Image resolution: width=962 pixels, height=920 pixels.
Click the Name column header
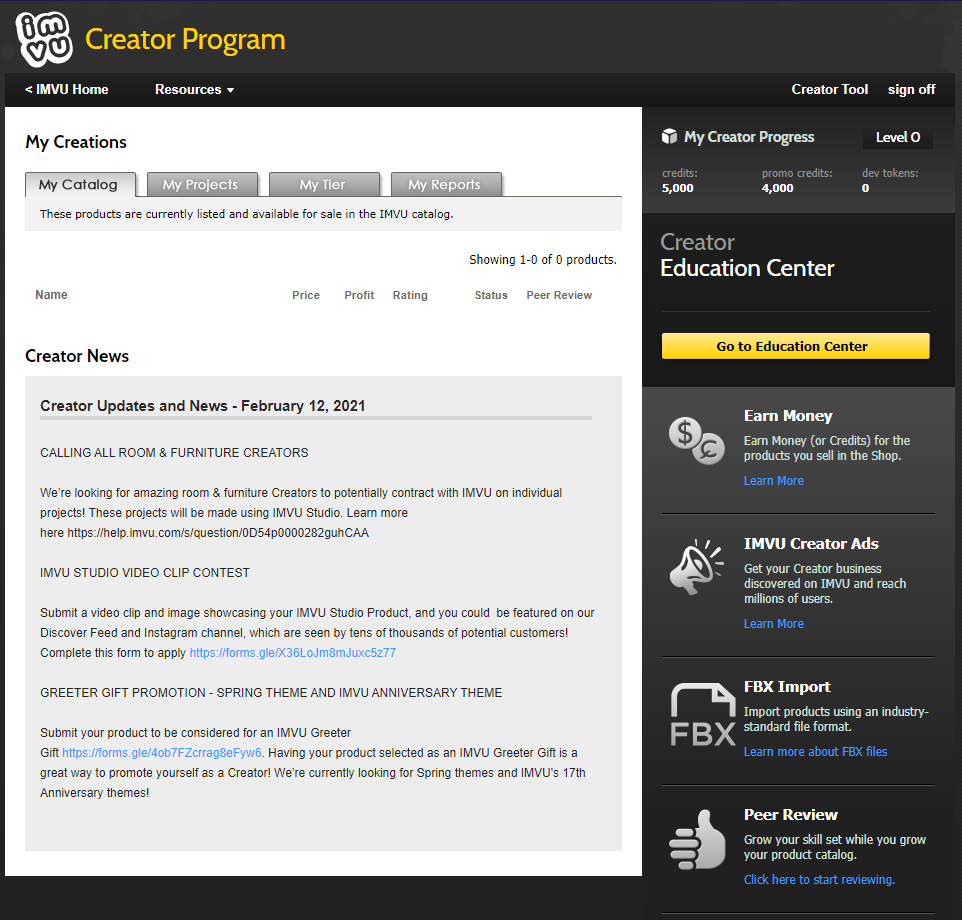tap(52, 294)
